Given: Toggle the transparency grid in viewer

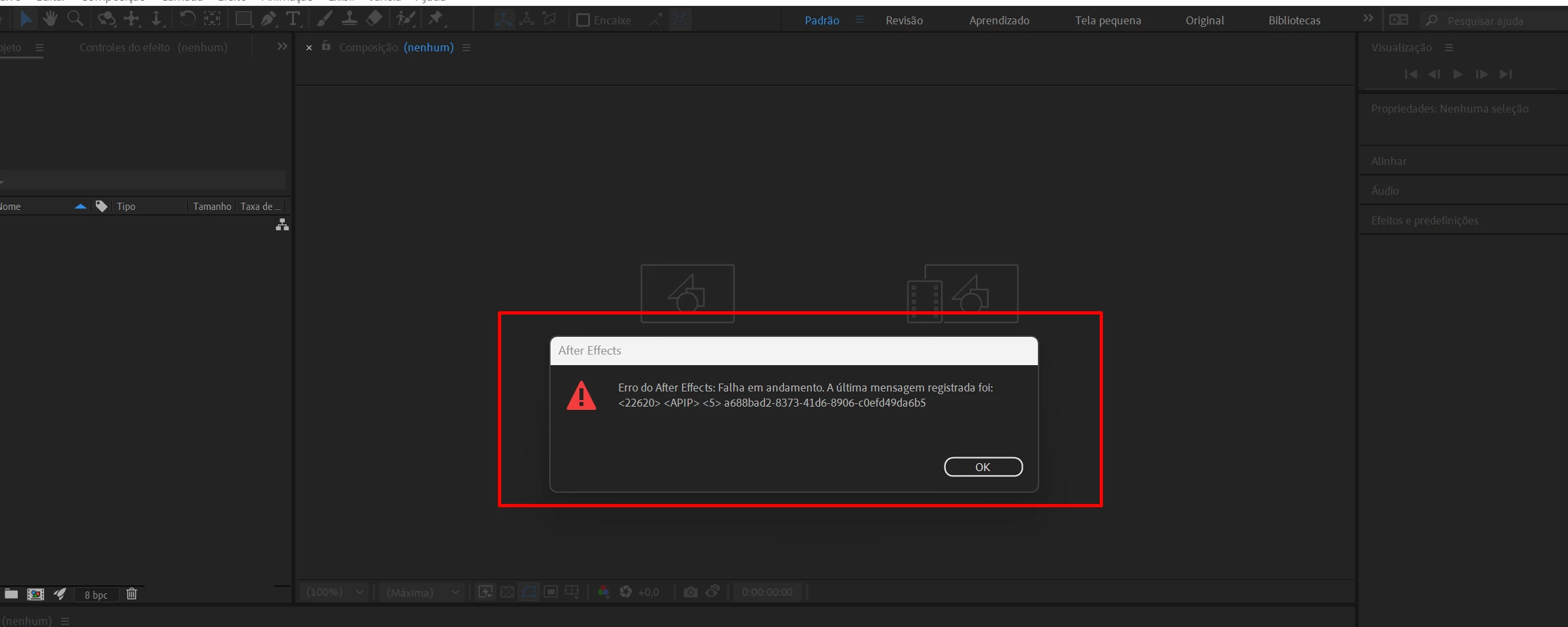Looking at the screenshot, I should (507, 592).
